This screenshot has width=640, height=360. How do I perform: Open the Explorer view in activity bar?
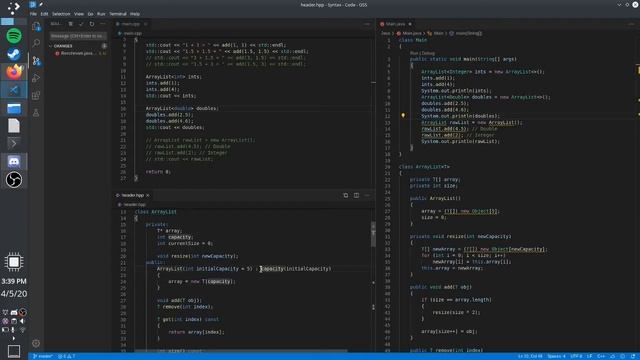pyautogui.click(x=36, y=27)
